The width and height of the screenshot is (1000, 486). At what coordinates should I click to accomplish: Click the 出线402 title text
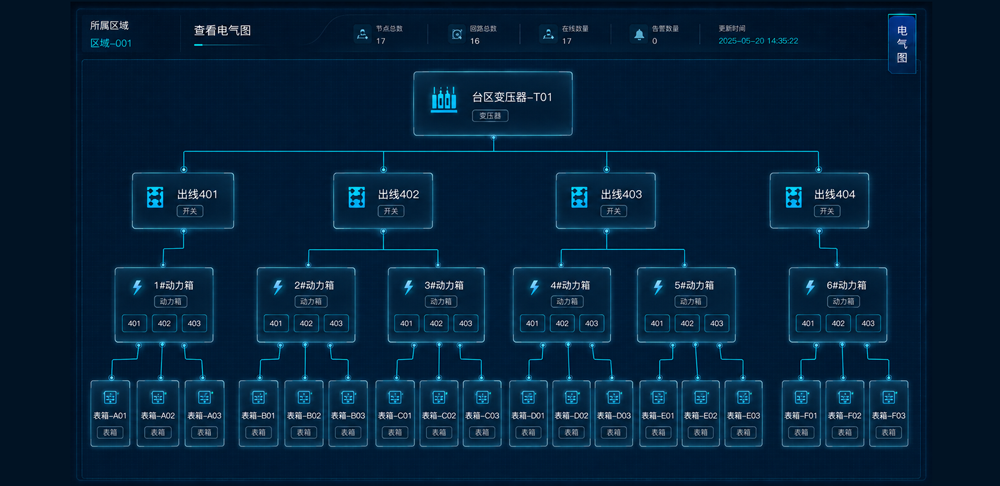point(399,195)
